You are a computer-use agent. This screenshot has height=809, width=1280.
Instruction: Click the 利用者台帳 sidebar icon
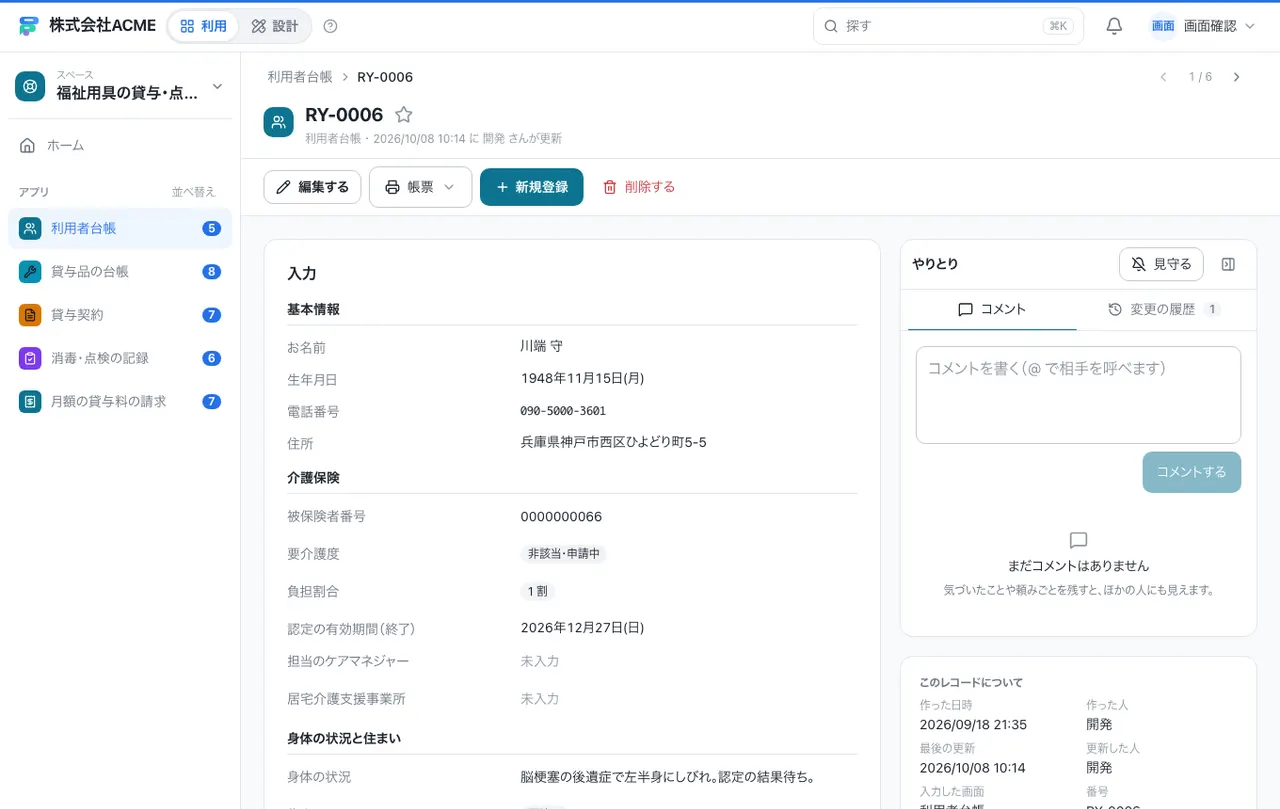click(x=30, y=228)
